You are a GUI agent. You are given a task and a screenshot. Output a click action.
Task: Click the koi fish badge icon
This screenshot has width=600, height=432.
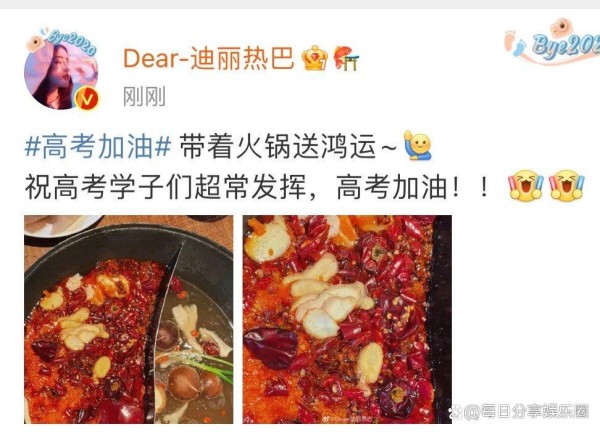[x=346, y=58]
